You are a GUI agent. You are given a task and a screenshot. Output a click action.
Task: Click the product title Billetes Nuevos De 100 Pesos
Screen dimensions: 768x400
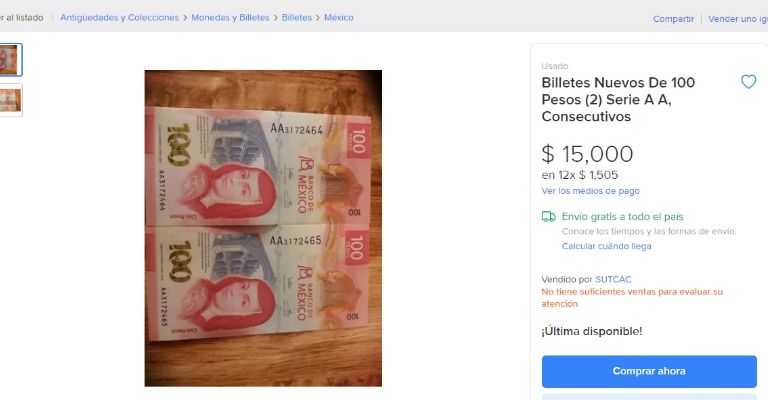click(618, 99)
